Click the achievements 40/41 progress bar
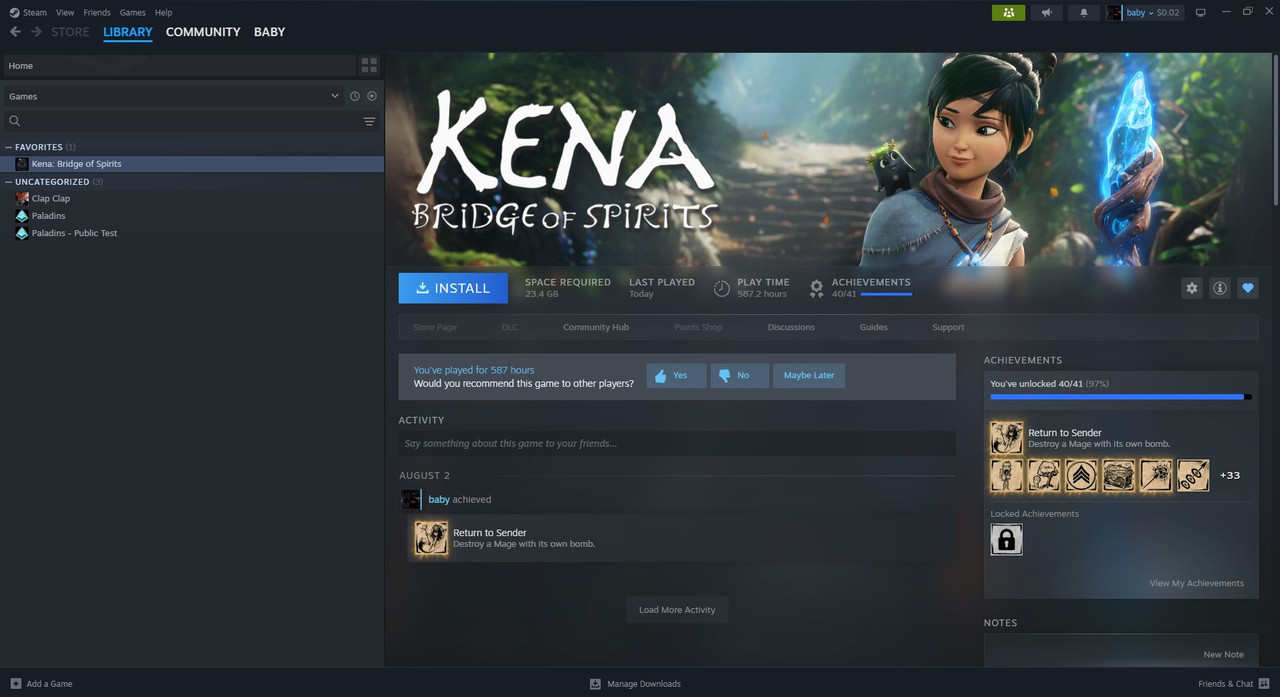1280x697 pixels. pyautogui.click(x=886, y=294)
